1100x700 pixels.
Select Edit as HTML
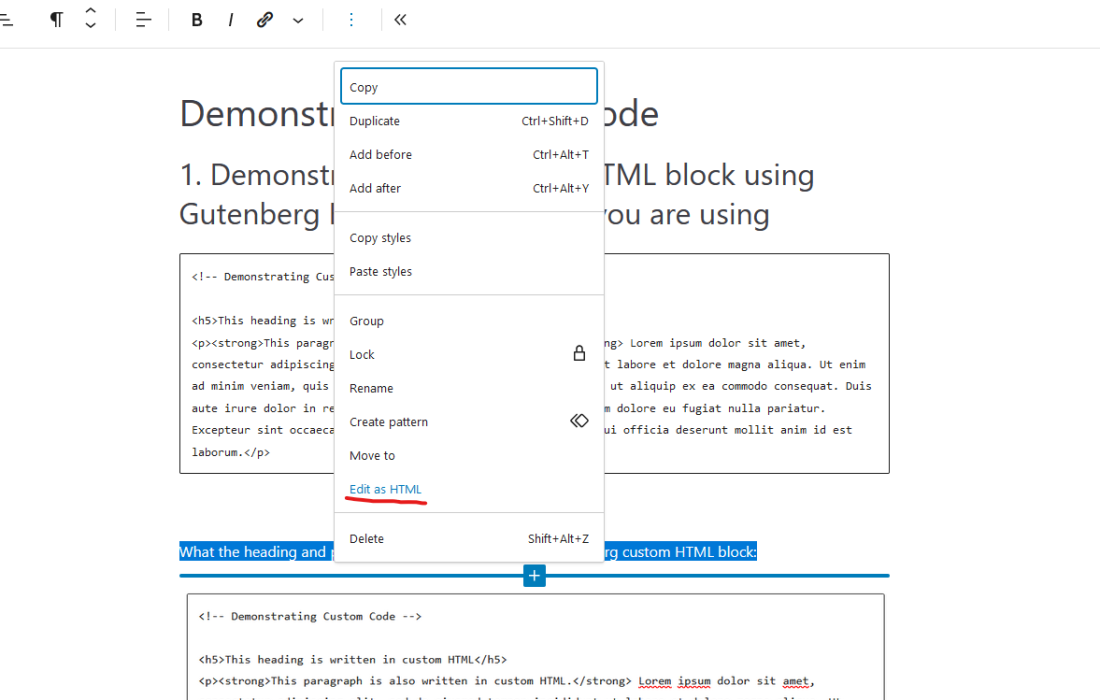tap(469, 489)
